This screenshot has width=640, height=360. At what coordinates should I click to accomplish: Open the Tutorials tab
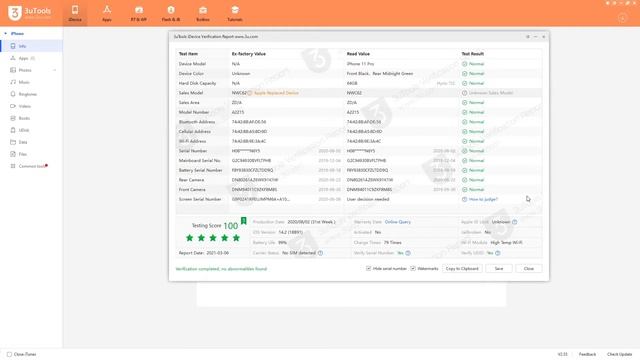[x=235, y=13]
